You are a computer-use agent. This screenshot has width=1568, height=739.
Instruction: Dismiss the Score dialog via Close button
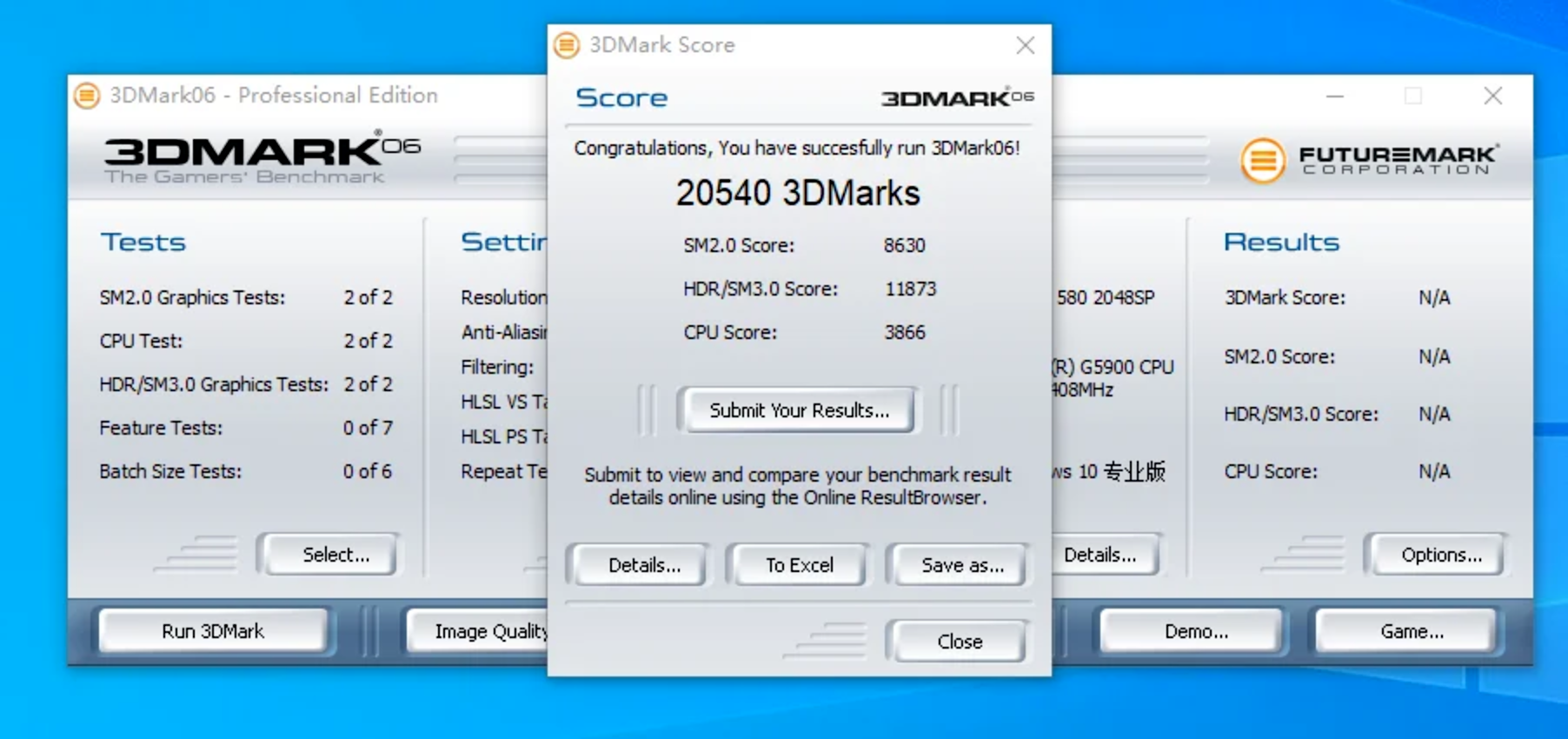tap(960, 642)
